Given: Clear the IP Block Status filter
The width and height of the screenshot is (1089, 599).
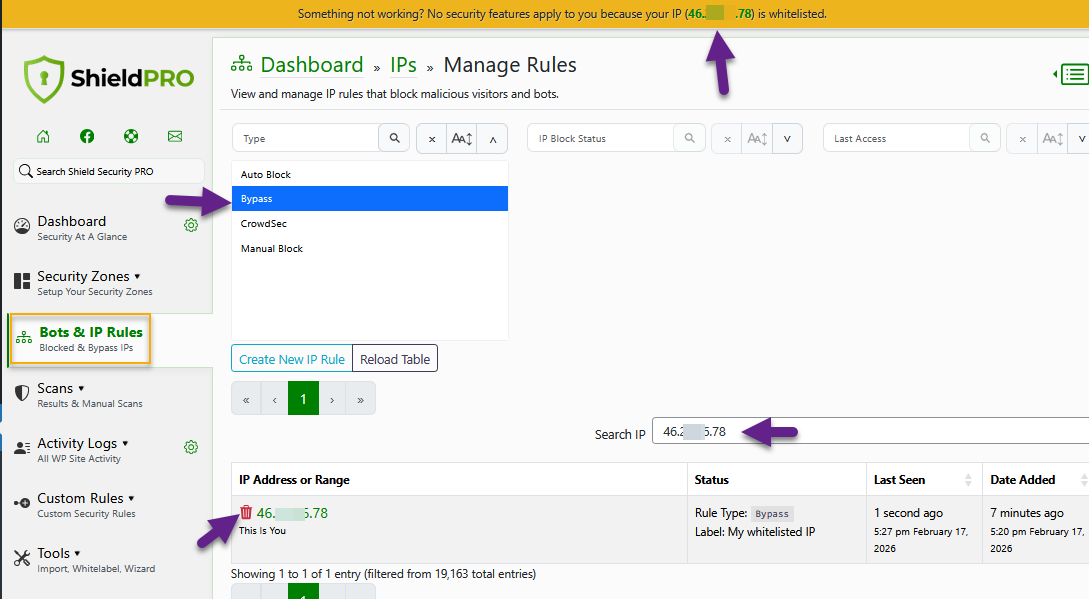Looking at the screenshot, I should point(727,139).
